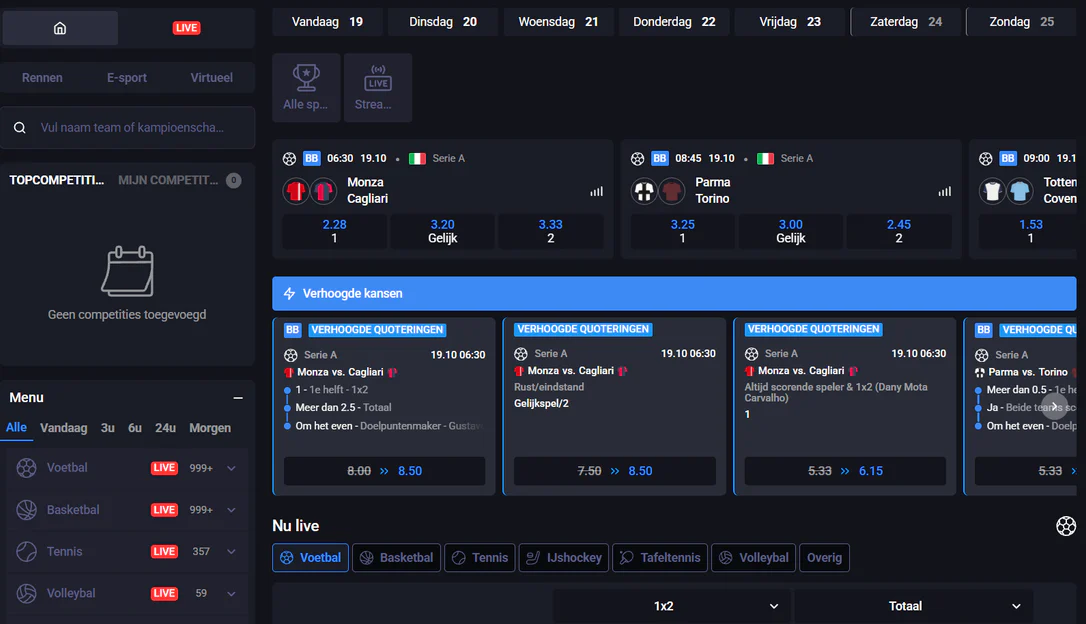Expand the Basketbal sport row chevron
Image resolution: width=1086 pixels, height=624 pixels.
tap(231, 510)
